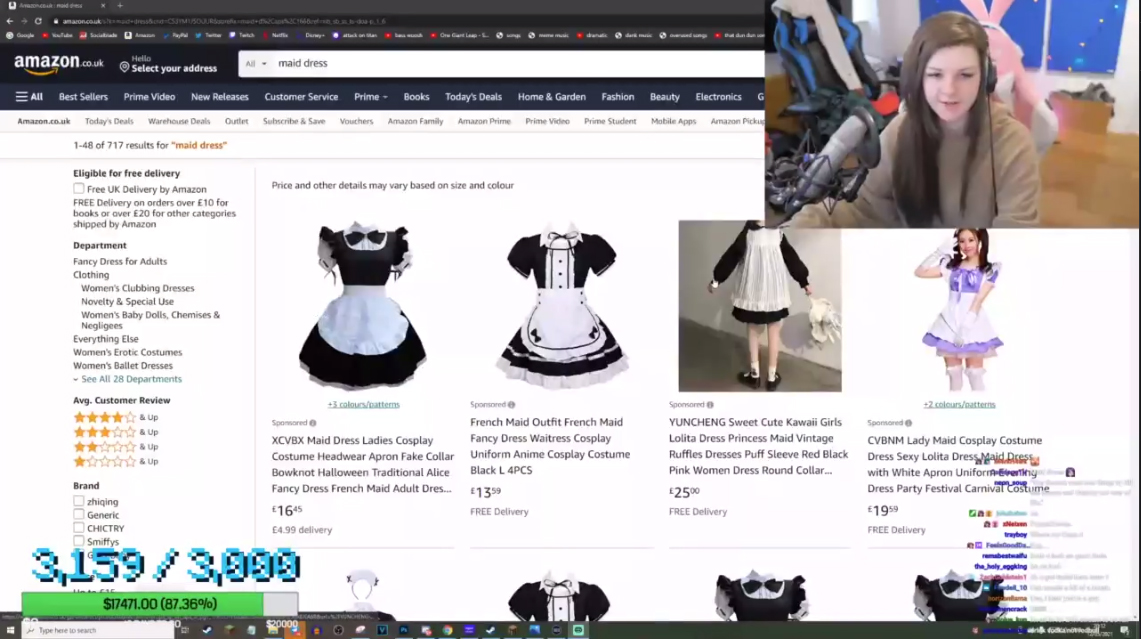Open the PayPal bookmark

pyautogui.click(x=175, y=35)
